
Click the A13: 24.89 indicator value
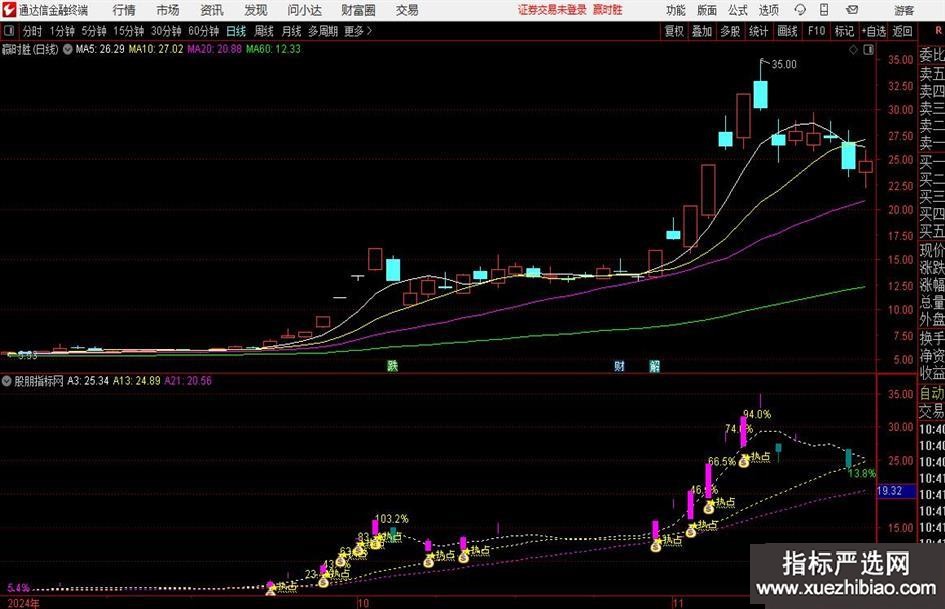pyautogui.click(x=137, y=381)
